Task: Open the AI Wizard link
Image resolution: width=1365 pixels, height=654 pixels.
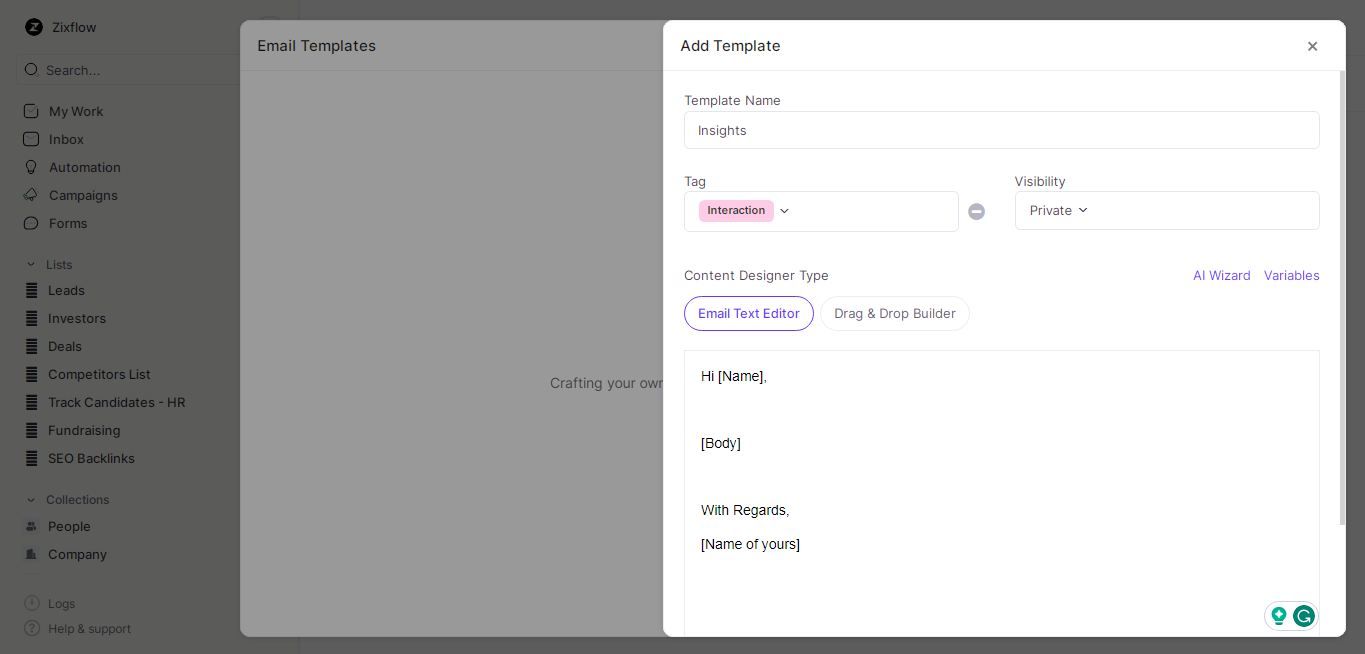Action: click(1221, 275)
